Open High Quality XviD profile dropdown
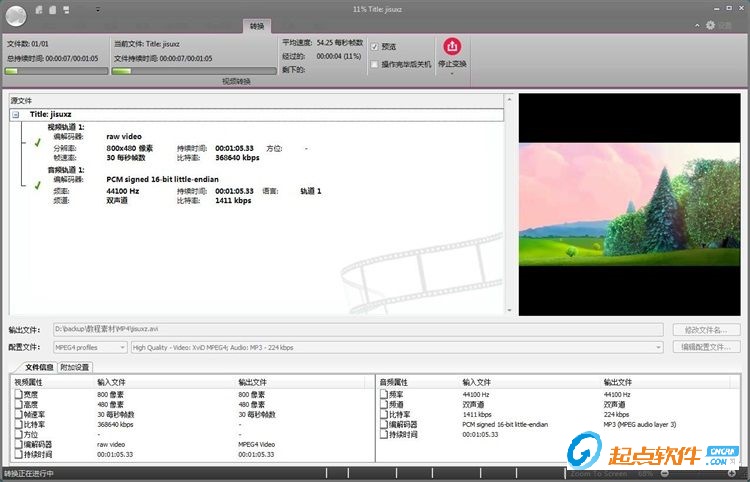This screenshot has width=750, height=482. [x=397, y=348]
